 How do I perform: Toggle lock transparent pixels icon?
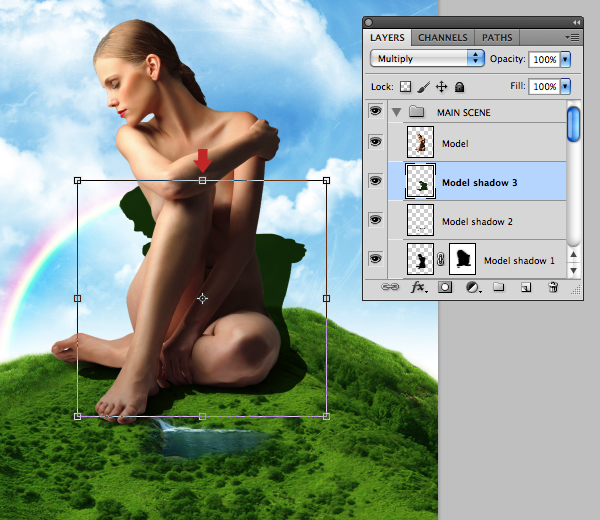point(405,87)
